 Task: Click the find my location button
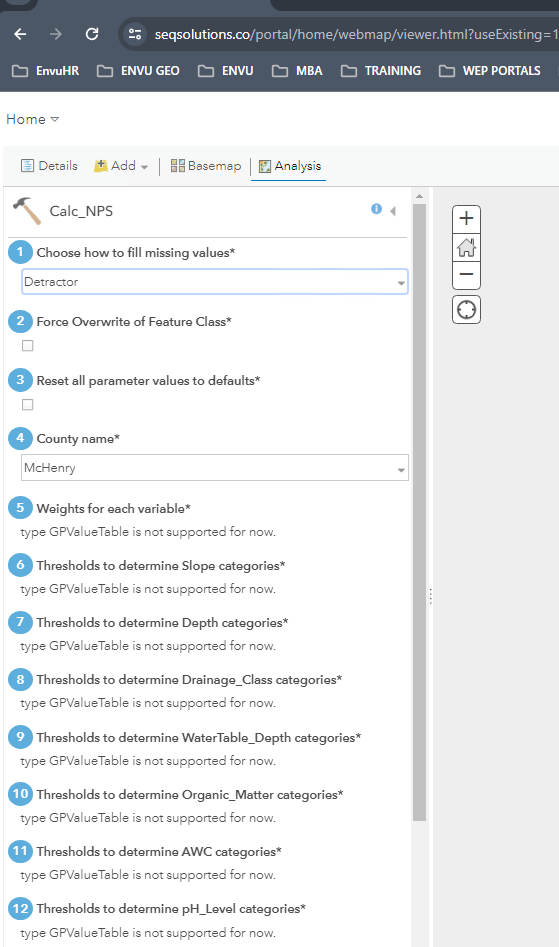467,310
